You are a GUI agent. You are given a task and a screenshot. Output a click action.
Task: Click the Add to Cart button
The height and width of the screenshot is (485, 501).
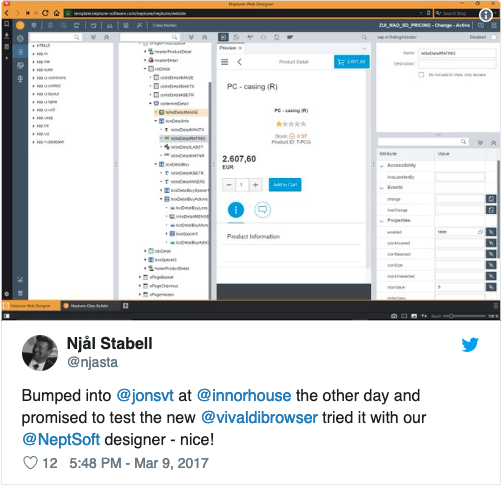(x=285, y=185)
